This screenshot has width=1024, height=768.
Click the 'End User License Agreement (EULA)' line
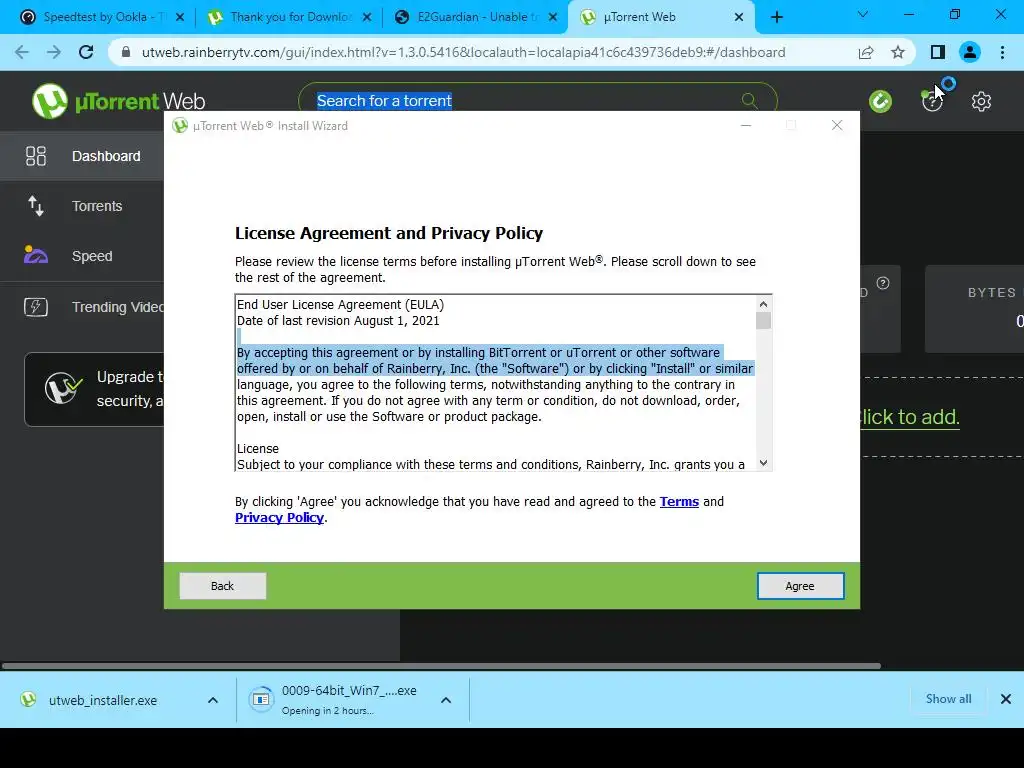[x=340, y=304]
